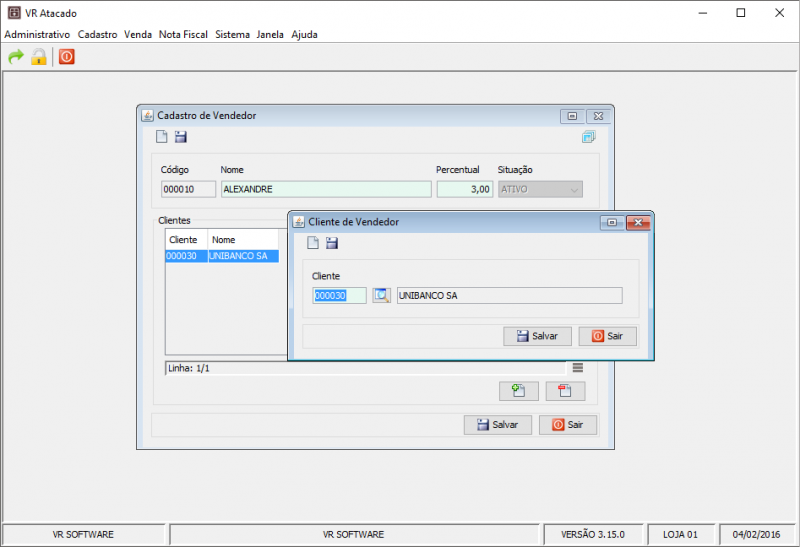Viewport: 800px width, 547px height.
Task: Click the Percentual field showing 3,00
Action: pyautogui.click(x=465, y=189)
